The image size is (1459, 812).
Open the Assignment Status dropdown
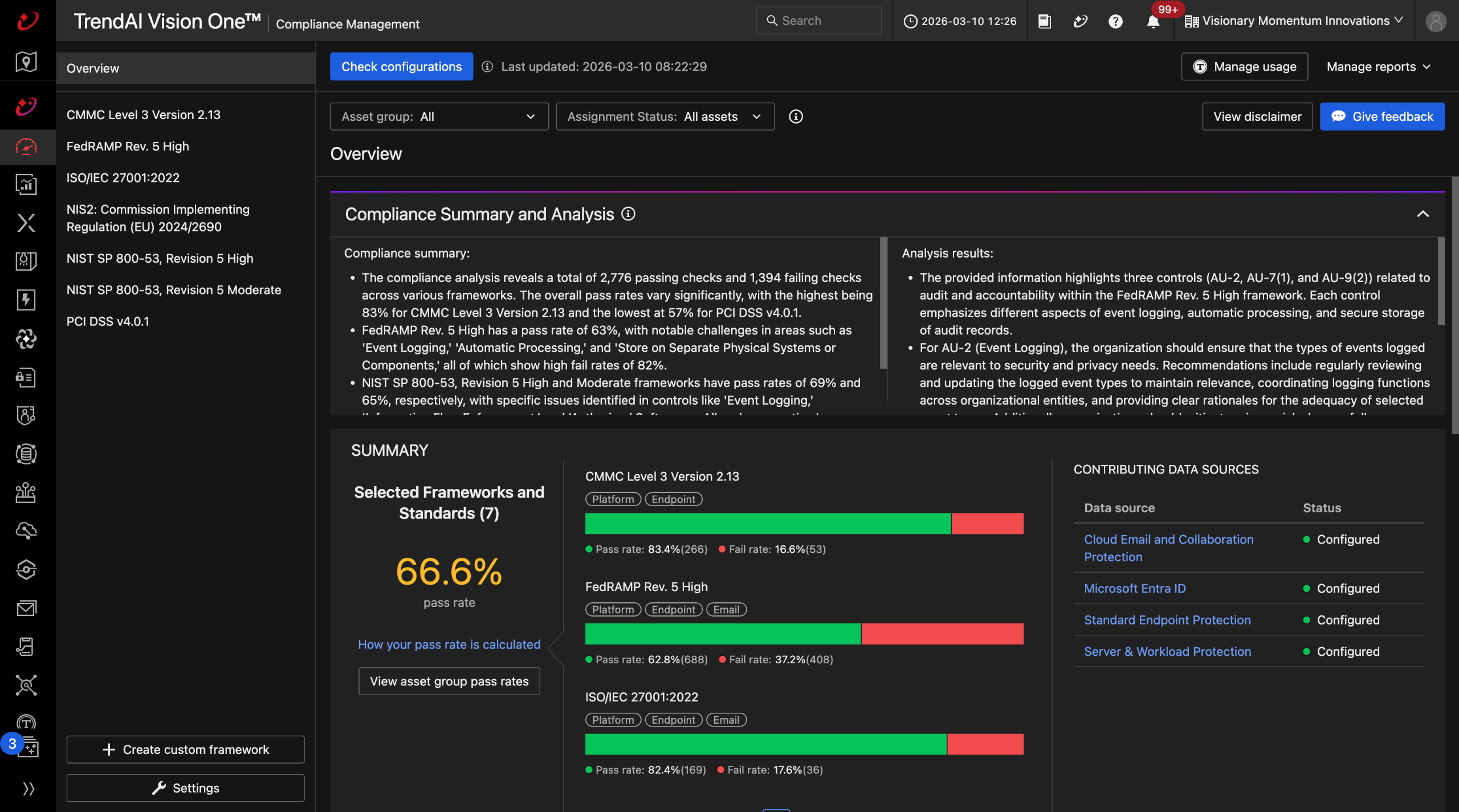665,117
